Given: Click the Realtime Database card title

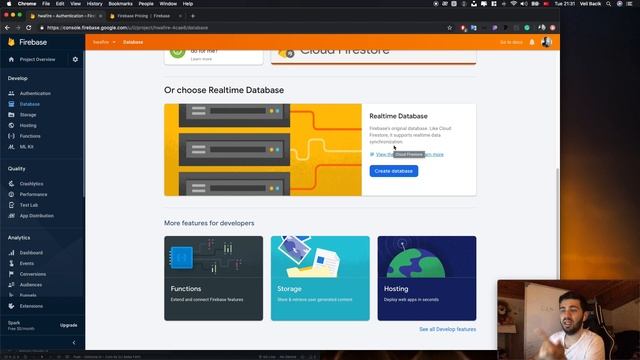Looking at the screenshot, I should (x=398, y=116).
